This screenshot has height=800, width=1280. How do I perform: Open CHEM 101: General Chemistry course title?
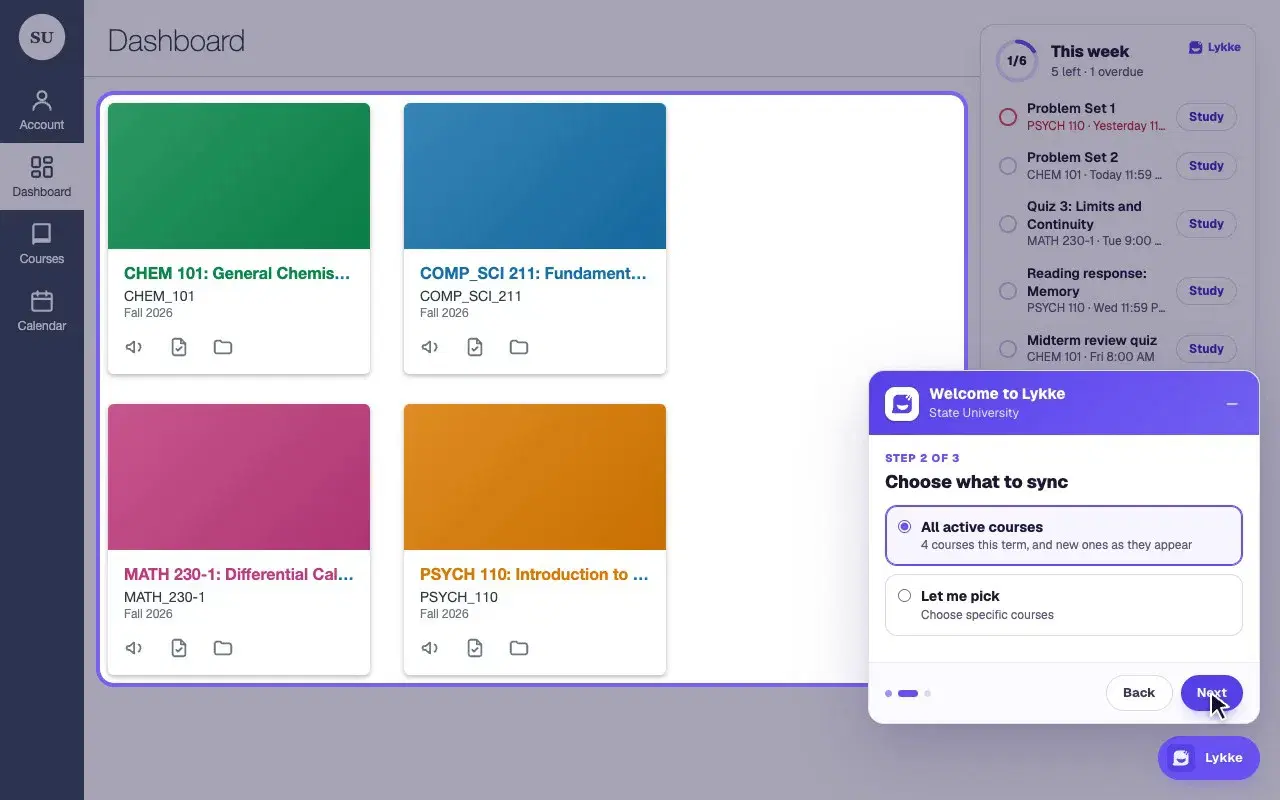(237, 273)
